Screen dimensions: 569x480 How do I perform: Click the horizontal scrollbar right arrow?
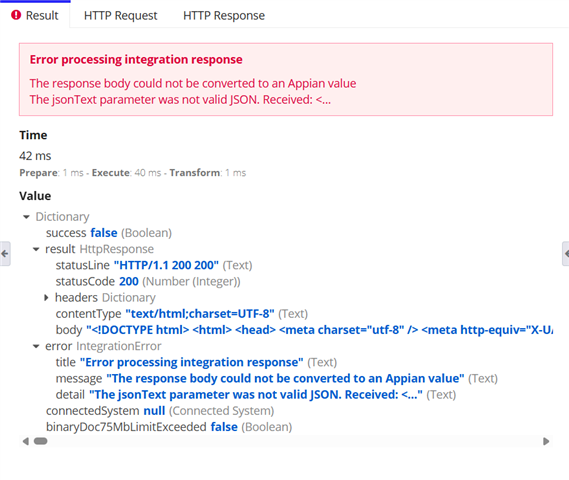pos(546,441)
